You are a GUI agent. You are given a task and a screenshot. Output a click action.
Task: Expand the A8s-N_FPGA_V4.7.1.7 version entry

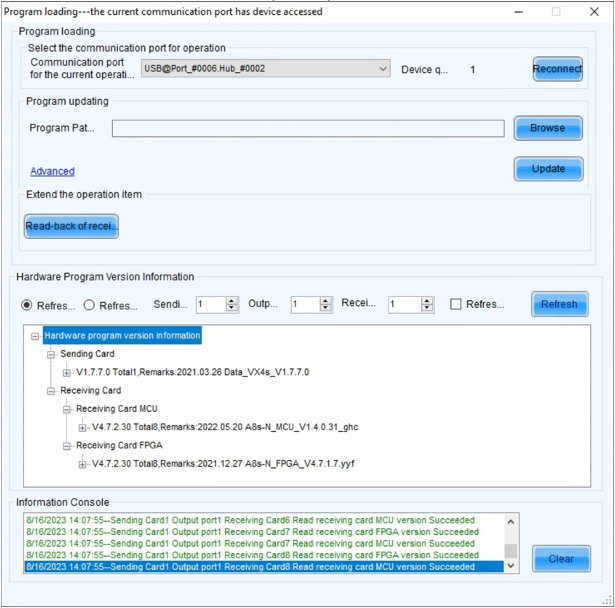click(x=83, y=464)
